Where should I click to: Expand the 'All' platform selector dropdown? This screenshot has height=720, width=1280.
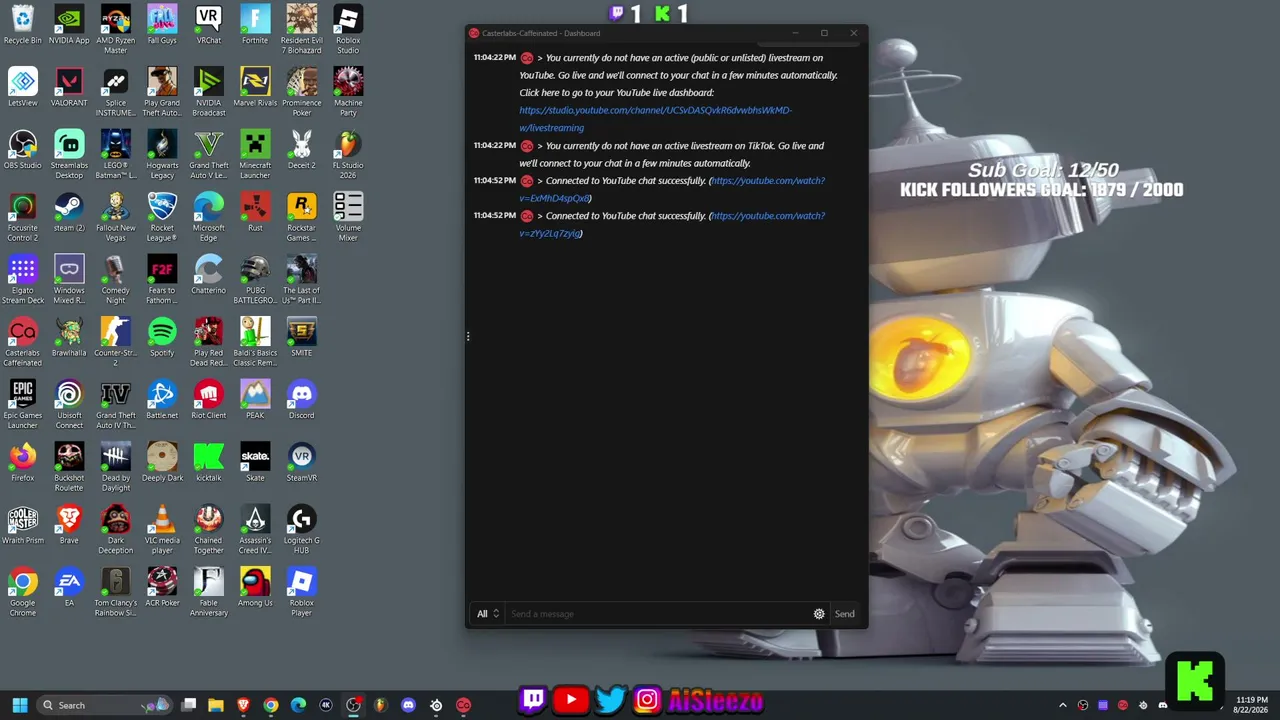[x=488, y=614]
